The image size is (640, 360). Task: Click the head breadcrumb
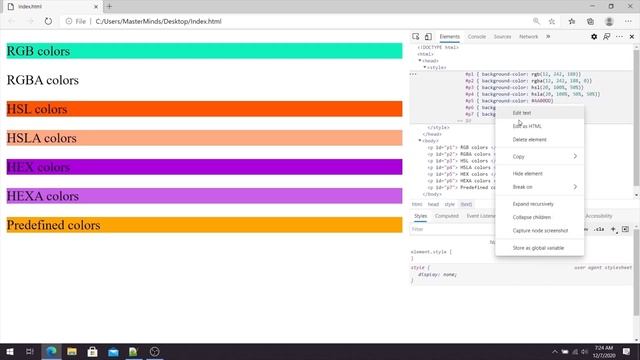click(x=433, y=204)
